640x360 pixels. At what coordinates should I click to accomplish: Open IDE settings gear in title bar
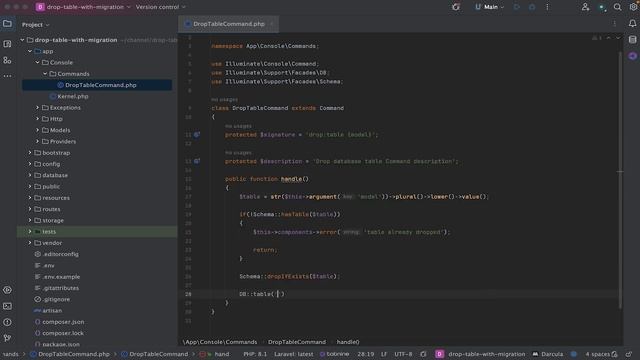click(633, 7)
